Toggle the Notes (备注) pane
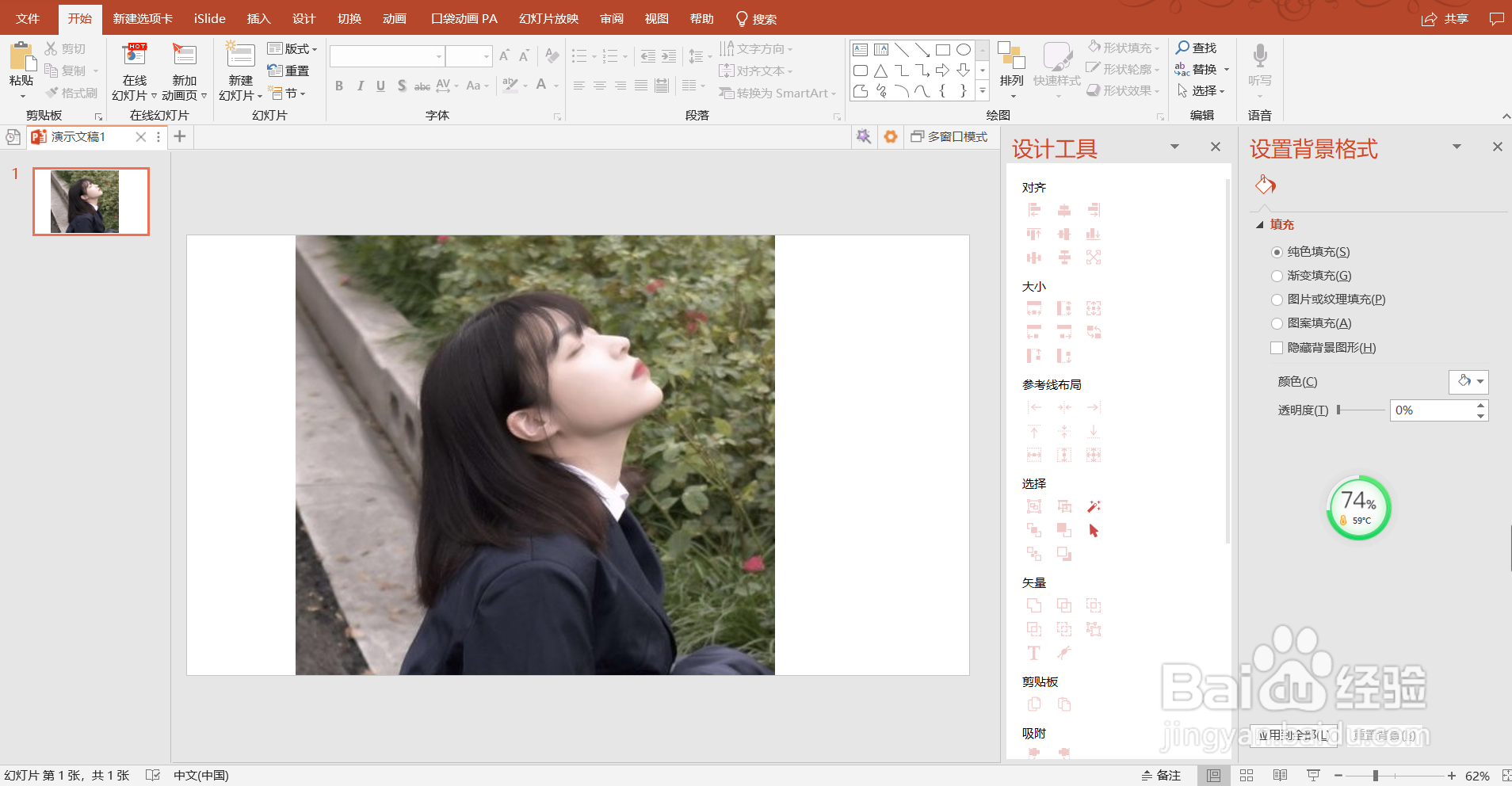 click(1161, 776)
